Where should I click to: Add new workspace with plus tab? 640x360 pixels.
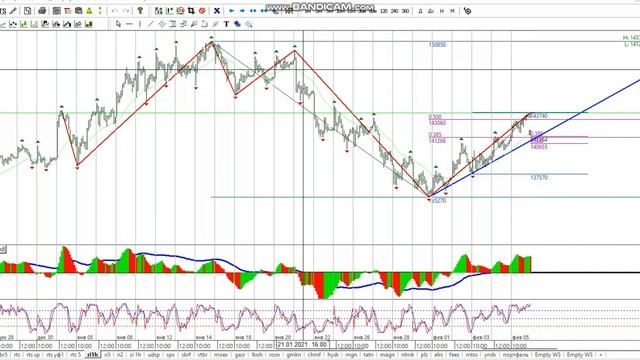click(x=600, y=355)
